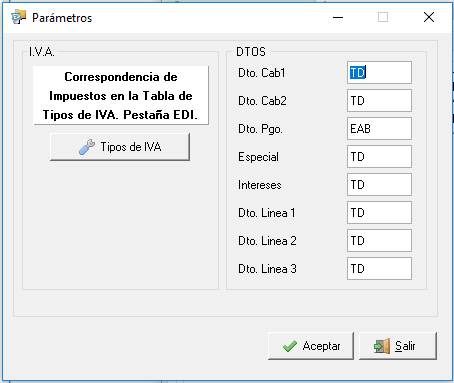Screen dimensions: 454x383
Task: Click the Dto. Linea 1 label
Action: tap(267, 213)
